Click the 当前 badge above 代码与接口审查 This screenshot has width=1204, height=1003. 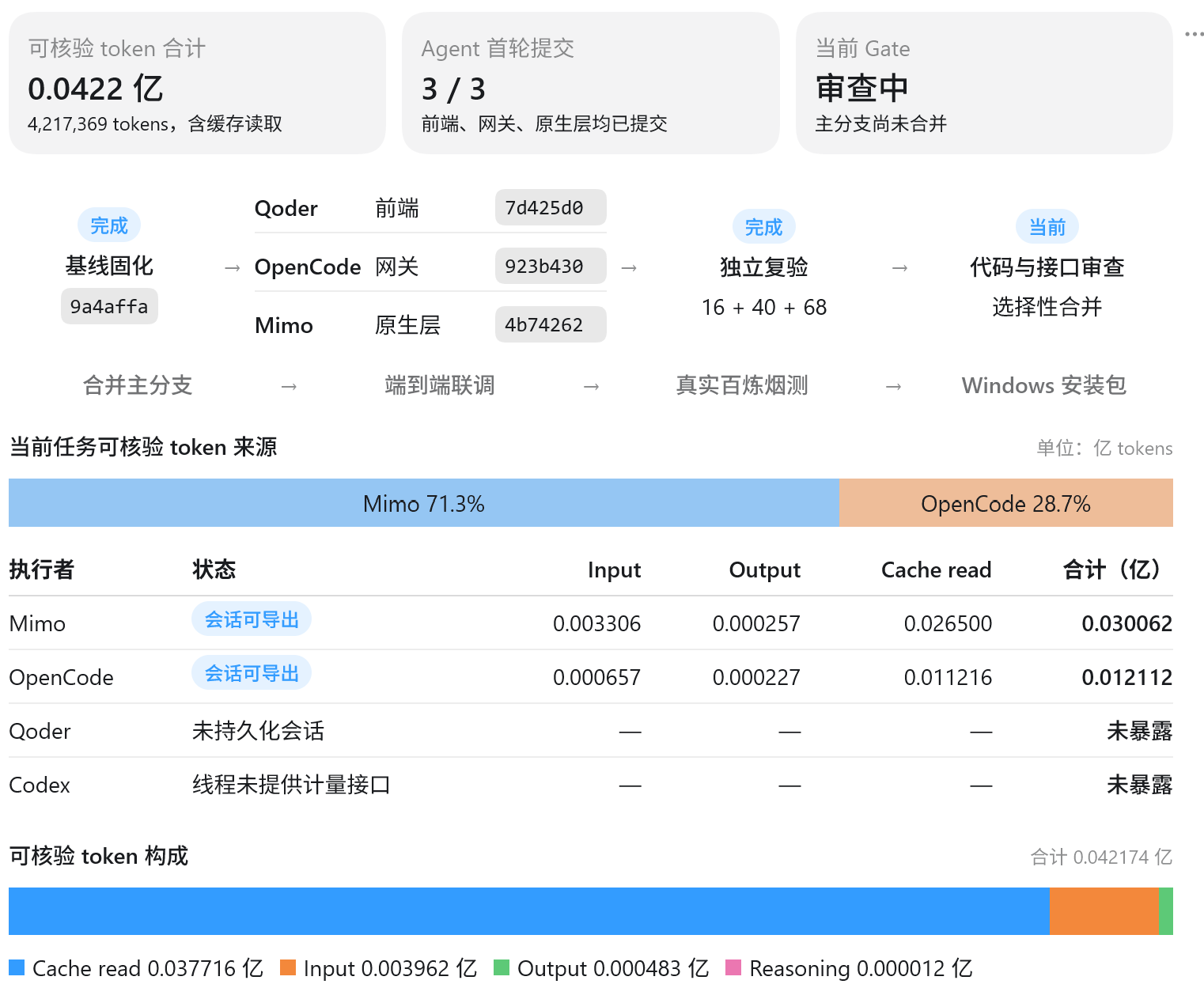(x=1047, y=227)
